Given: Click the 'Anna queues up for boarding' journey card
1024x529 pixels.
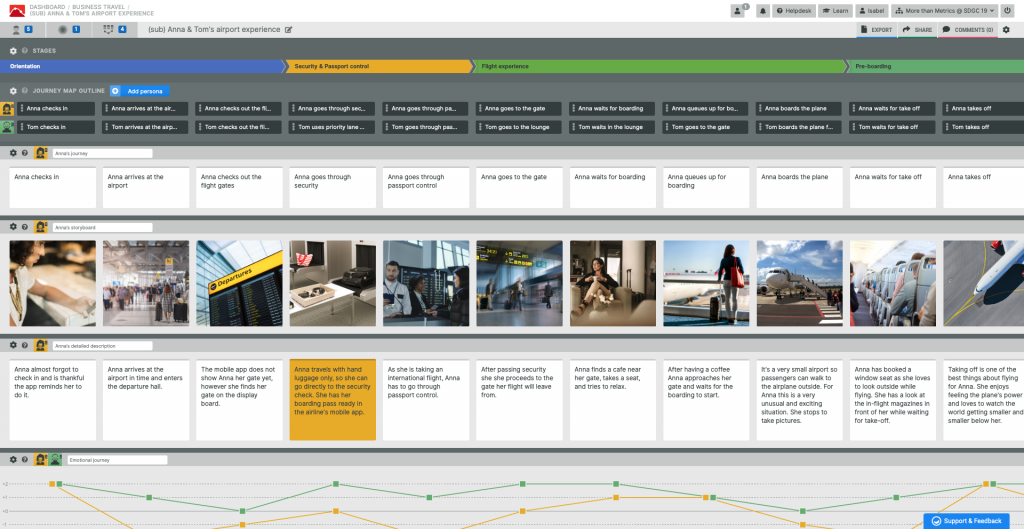Looking at the screenshot, I should tap(706, 187).
